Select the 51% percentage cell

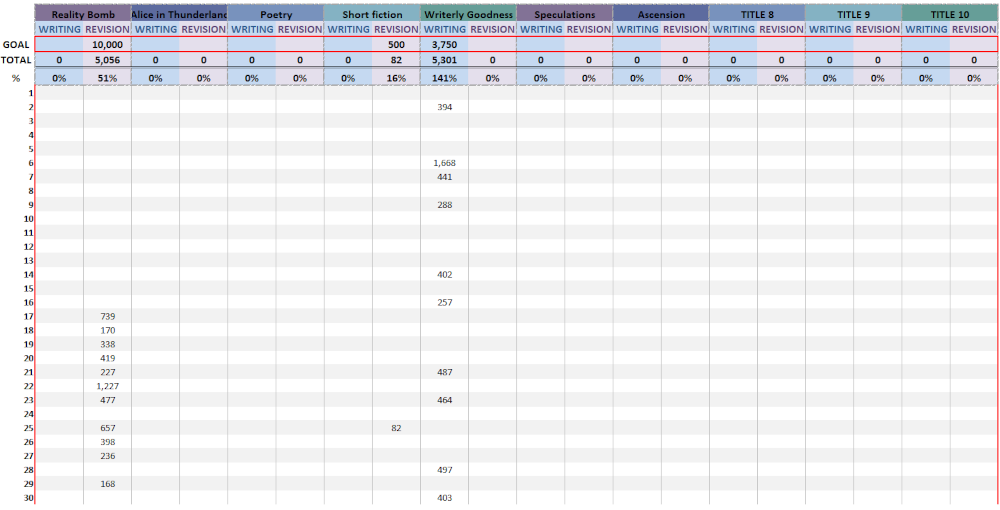[107, 78]
